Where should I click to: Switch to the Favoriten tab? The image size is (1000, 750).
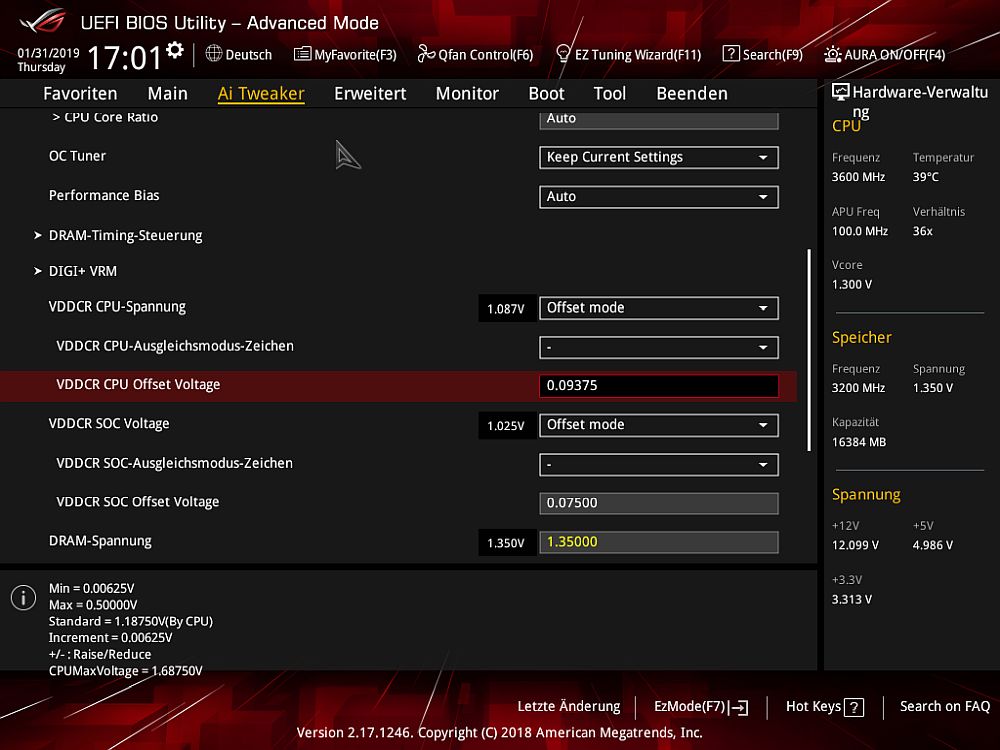click(x=80, y=93)
